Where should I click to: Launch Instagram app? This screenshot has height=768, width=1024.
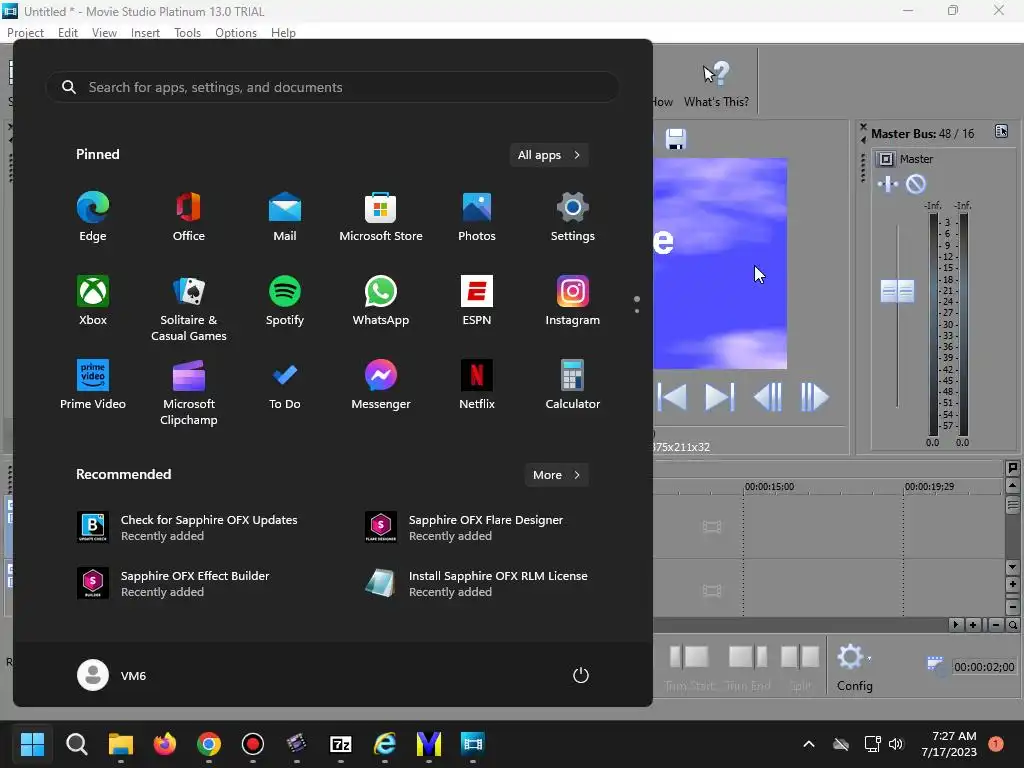(x=573, y=300)
